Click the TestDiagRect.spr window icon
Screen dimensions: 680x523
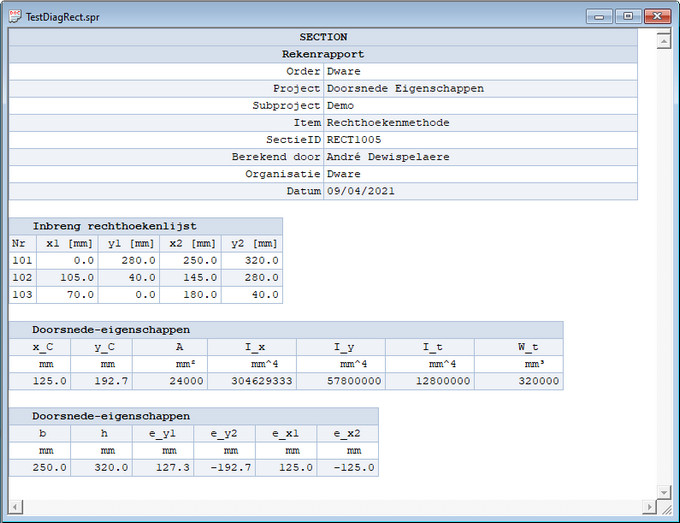(15, 16)
